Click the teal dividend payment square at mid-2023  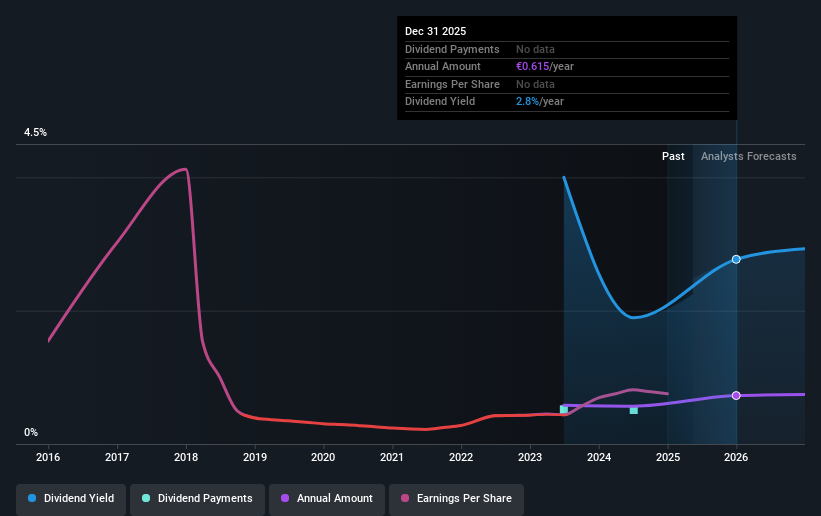[564, 410]
